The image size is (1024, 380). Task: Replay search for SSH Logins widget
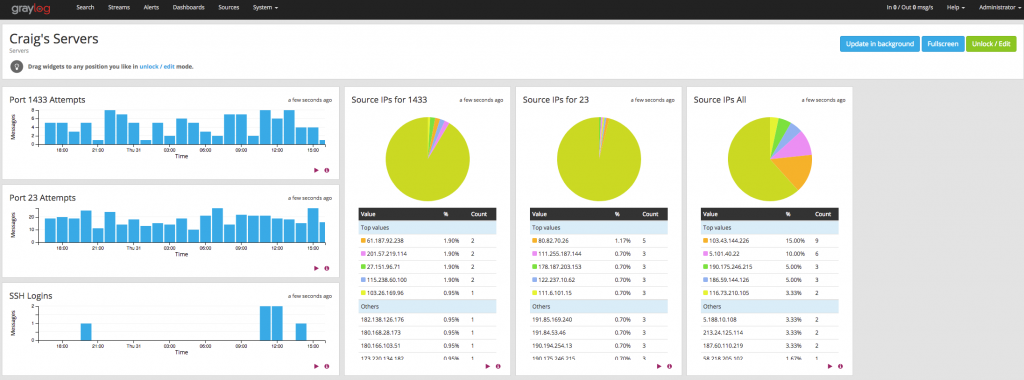pyautogui.click(x=316, y=366)
